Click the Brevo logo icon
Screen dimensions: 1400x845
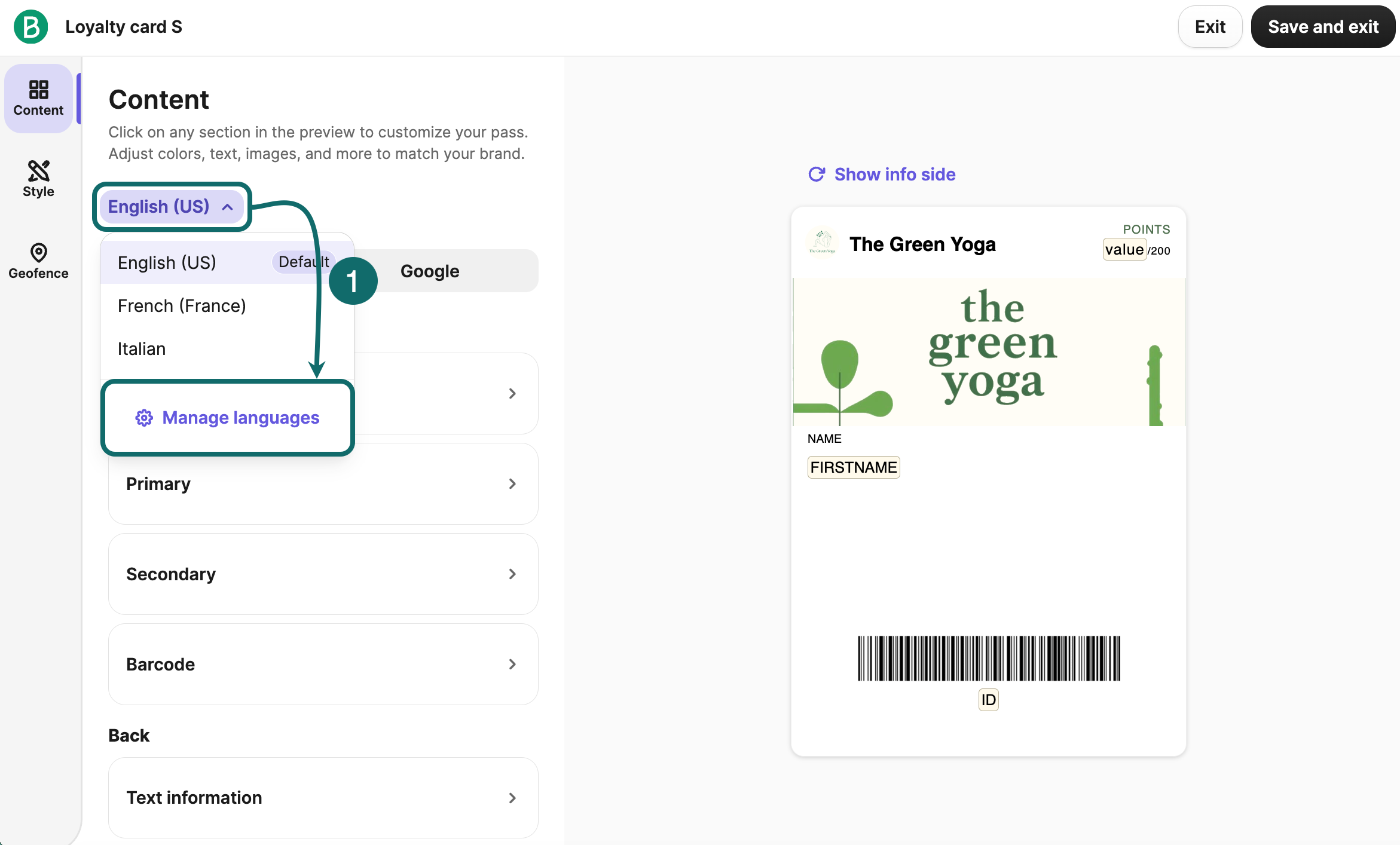tap(31, 27)
